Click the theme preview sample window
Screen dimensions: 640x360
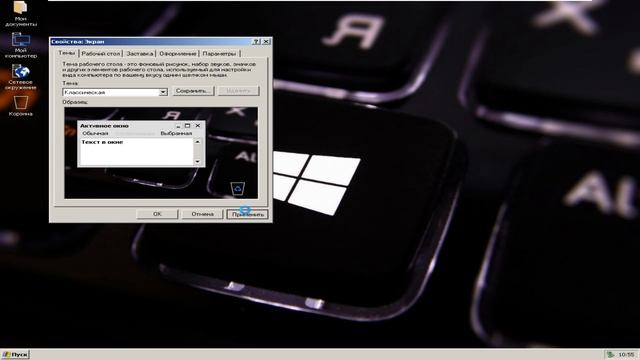pyautogui.click(x=141, y=144)
